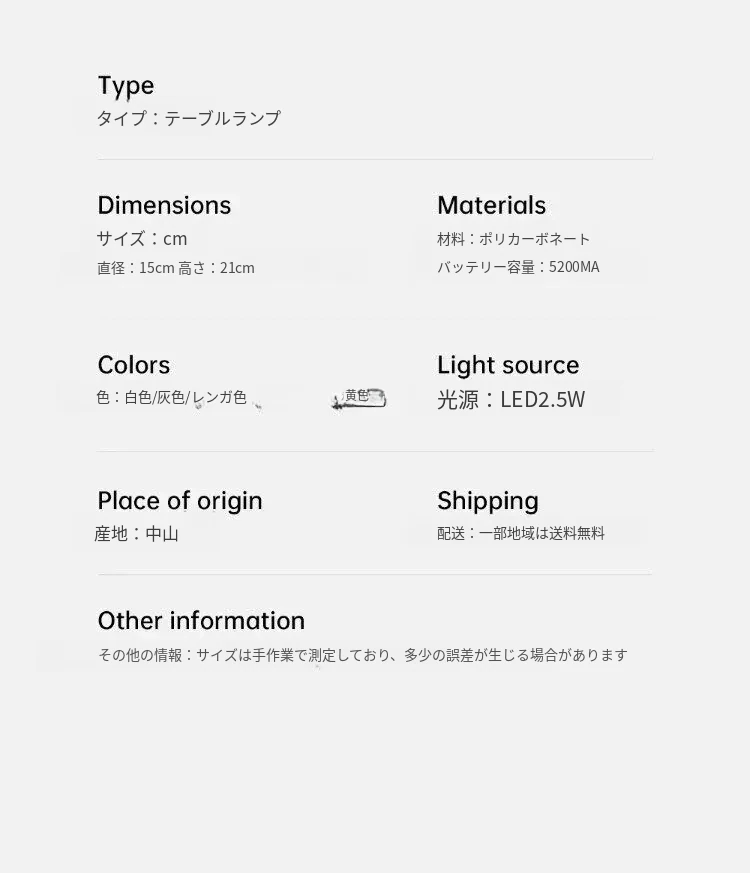This screenshot has height=873, width=750.
Task: Click the バッテリー容量：5200MA battery line
Action: pyautogui.click(x=518, y=267)
